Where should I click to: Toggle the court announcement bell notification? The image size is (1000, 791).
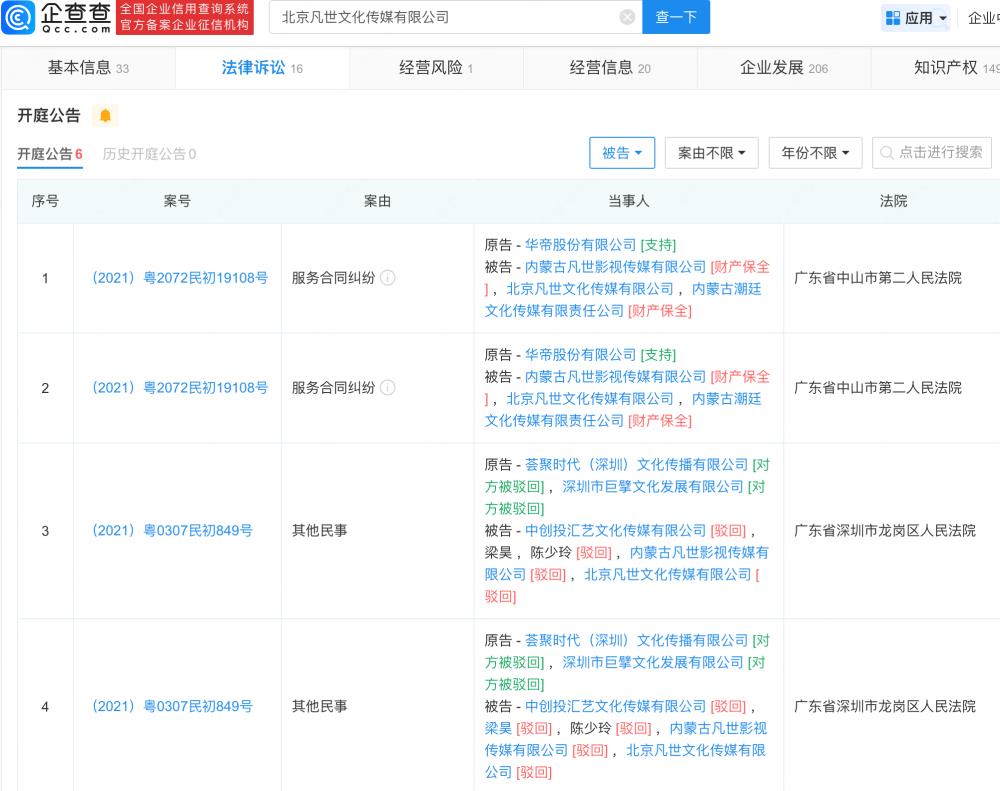105,116
